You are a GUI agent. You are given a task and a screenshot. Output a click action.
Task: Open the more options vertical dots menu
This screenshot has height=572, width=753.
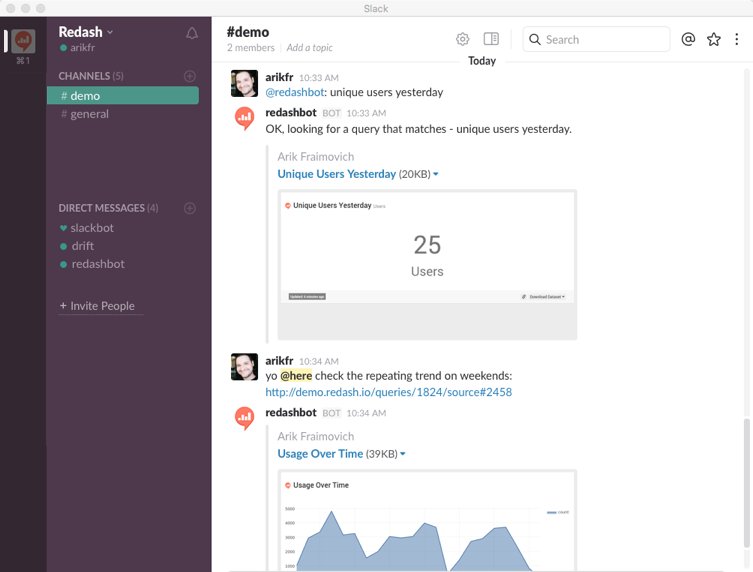coord(737,39)
